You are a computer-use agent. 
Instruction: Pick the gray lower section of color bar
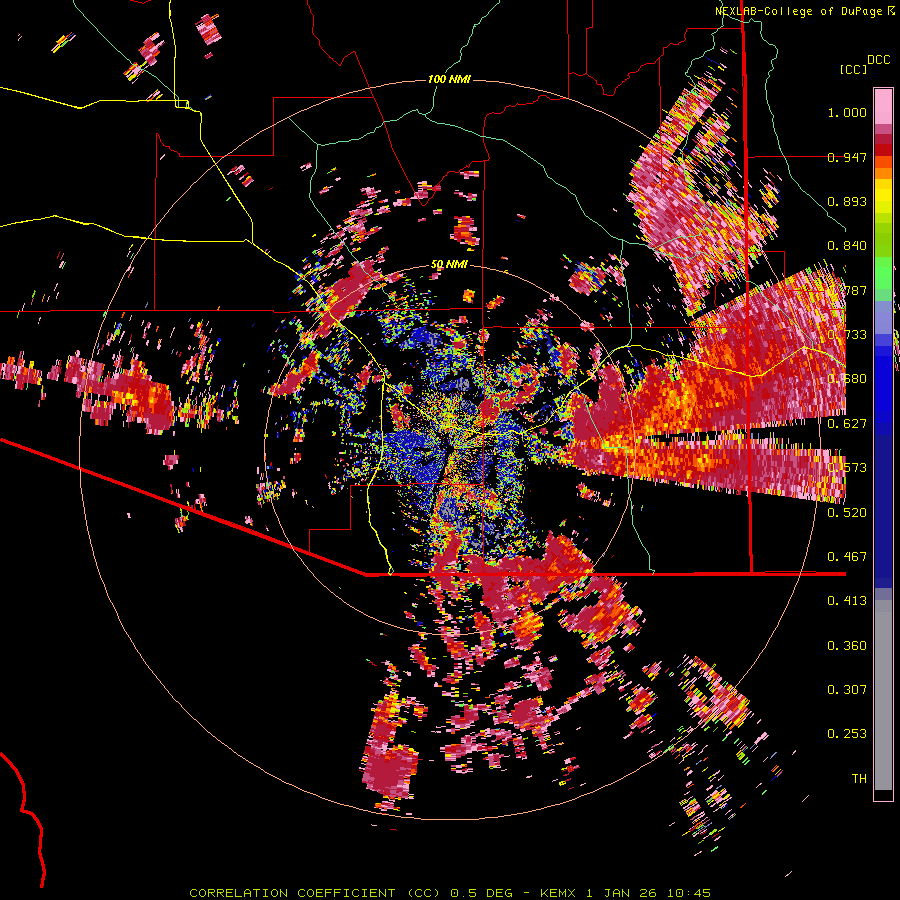883,695
